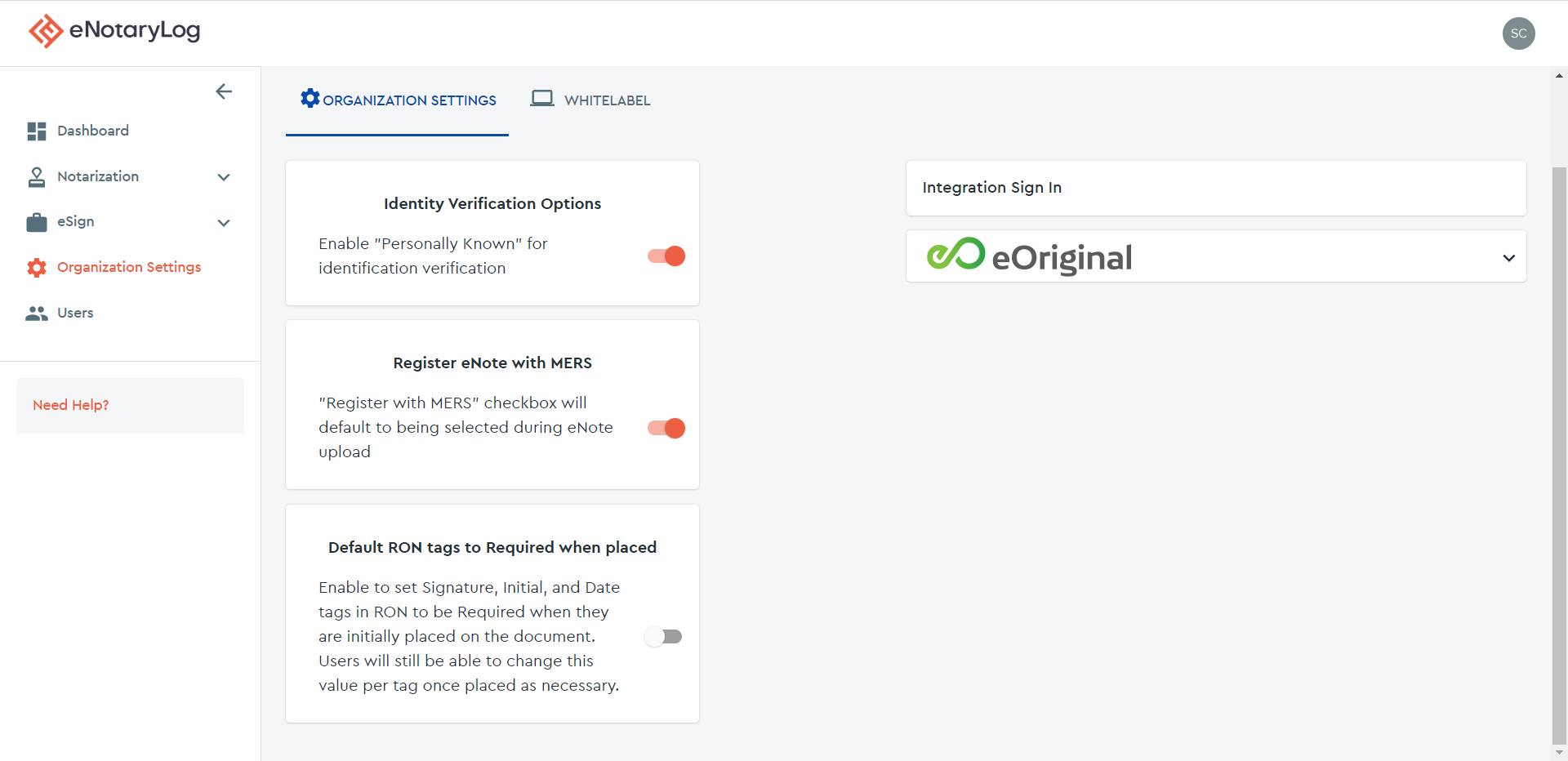Toggle off Personally Known identification verification
This screenshot has width=1568, height=761.
click(x=666, y=256)
